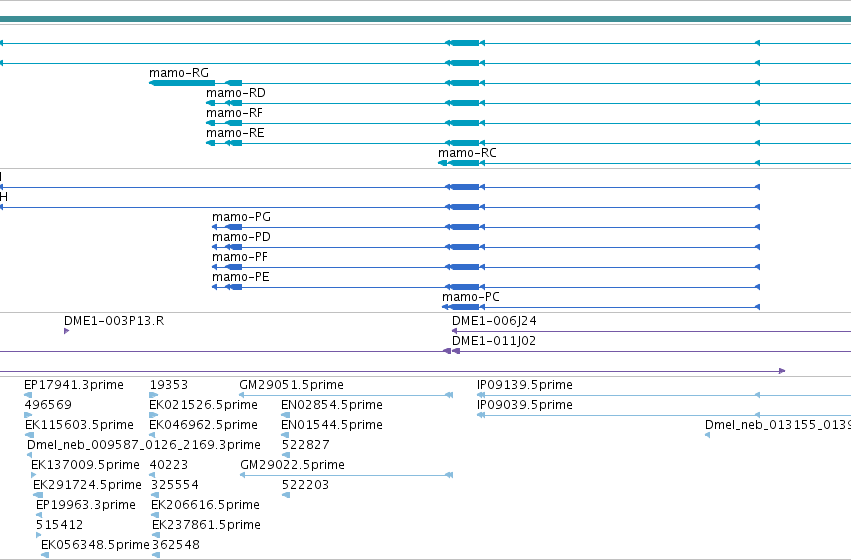Screen dimensions: 851x560
Task: Click the IP09139.5prime label
Action: click(x=525, y=385)
